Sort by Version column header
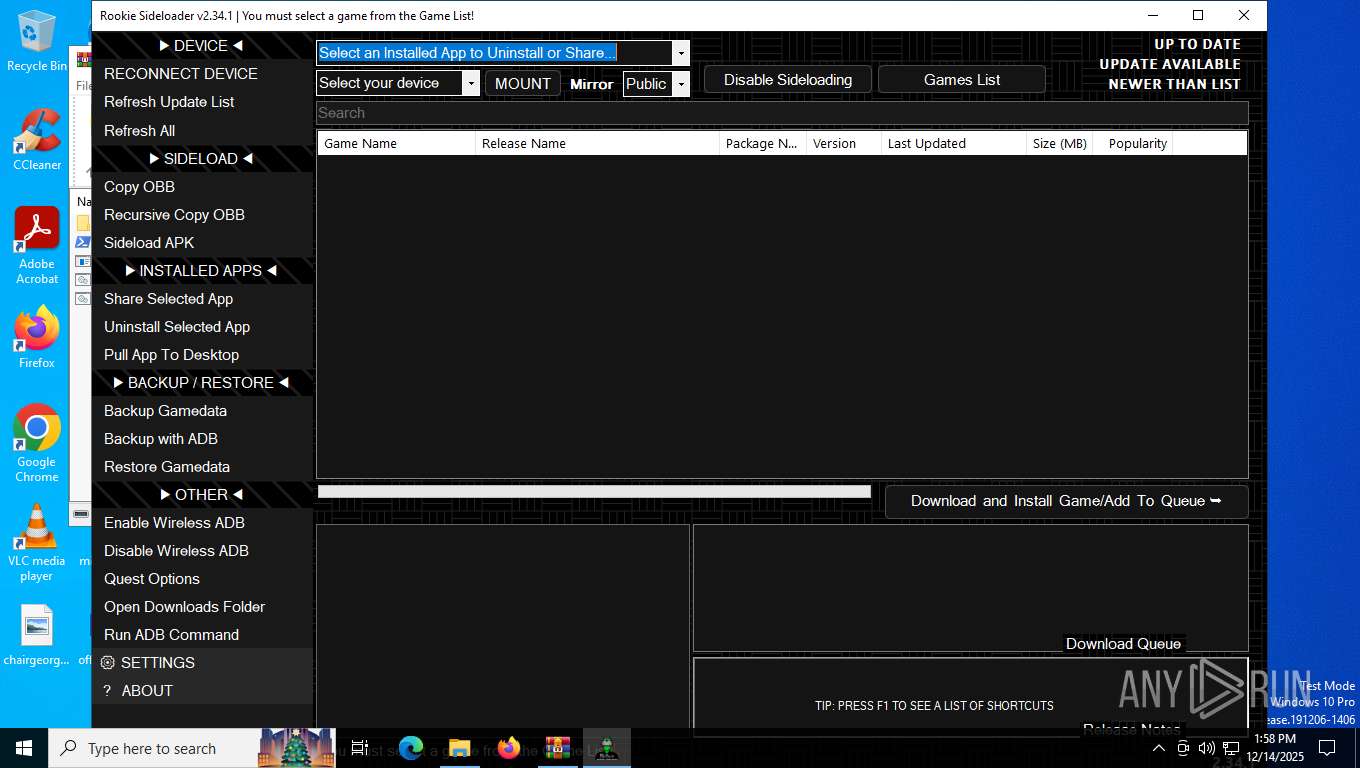Image resolution: width=1360 pixels, height=768 pixels. 843,143
